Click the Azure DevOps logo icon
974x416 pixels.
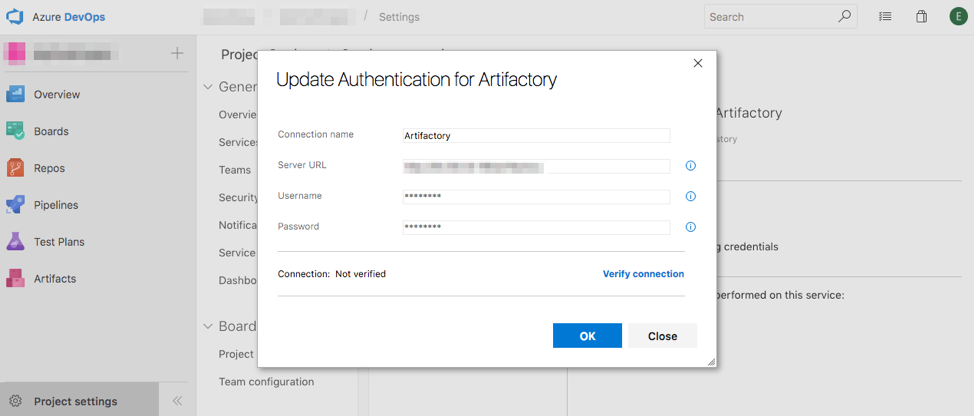(17, 17)
